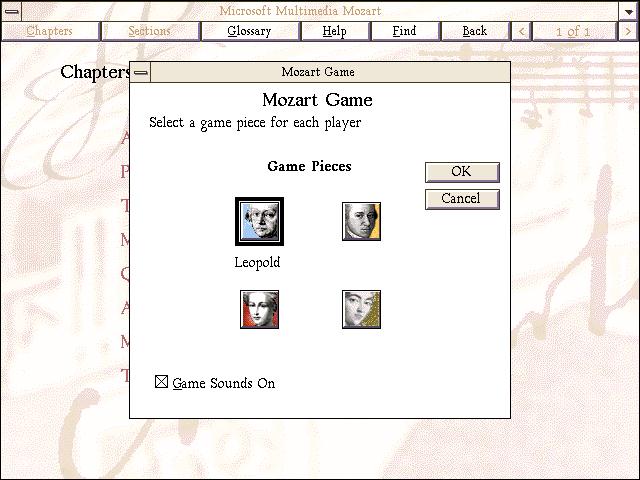Click the '1 of 1' page indicator

573,31
